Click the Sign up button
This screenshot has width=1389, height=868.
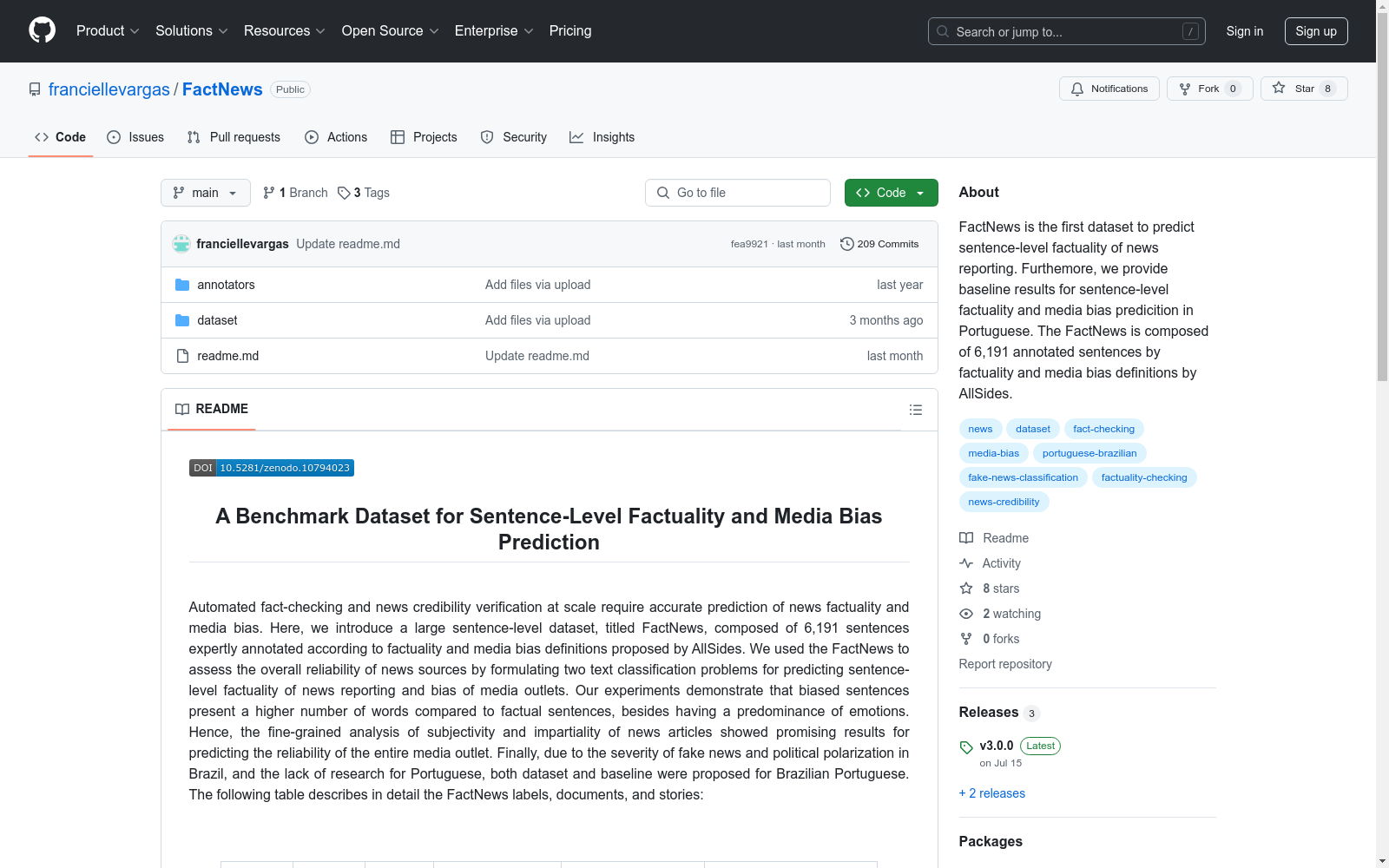tap(1316, 31)
